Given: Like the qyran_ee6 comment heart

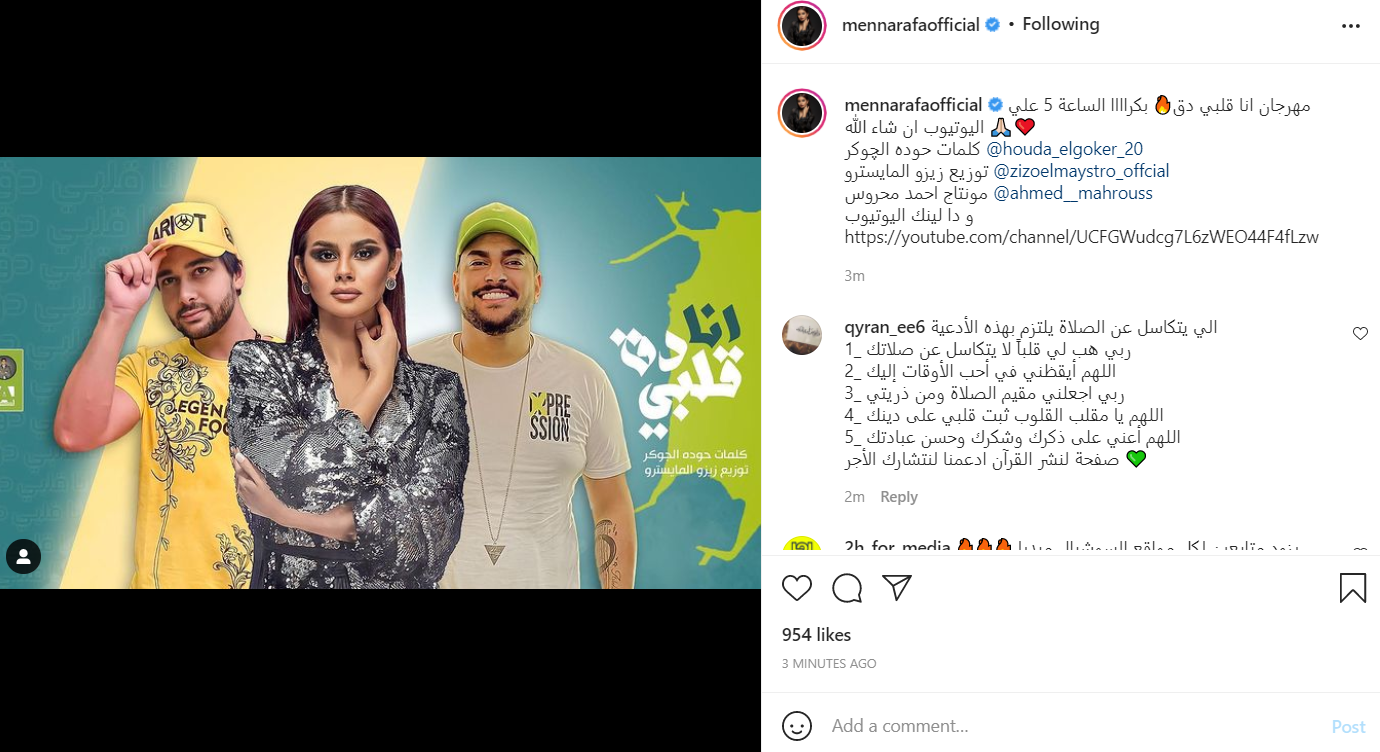Looking at the screenshot, I should pos(1360,334).
